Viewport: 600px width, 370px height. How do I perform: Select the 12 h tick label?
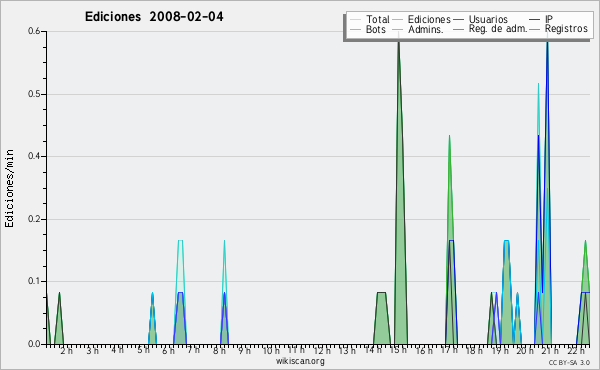click(322, 350)
